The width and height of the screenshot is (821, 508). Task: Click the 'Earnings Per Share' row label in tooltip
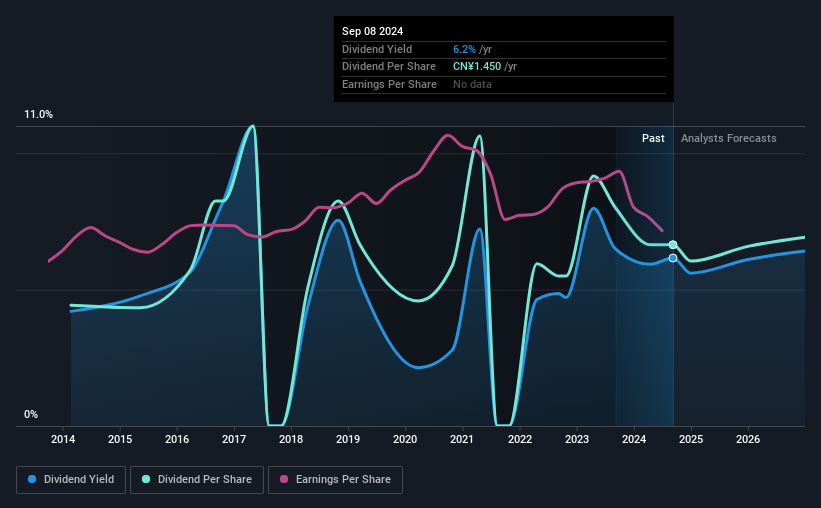click(389, 84)
